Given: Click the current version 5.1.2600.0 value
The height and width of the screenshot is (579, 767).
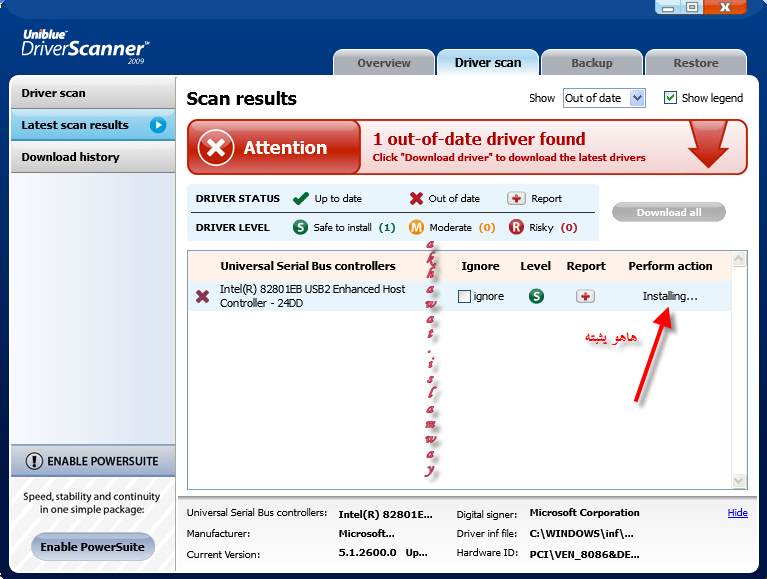Looking at the screenshot, I should tap(367, 553).
